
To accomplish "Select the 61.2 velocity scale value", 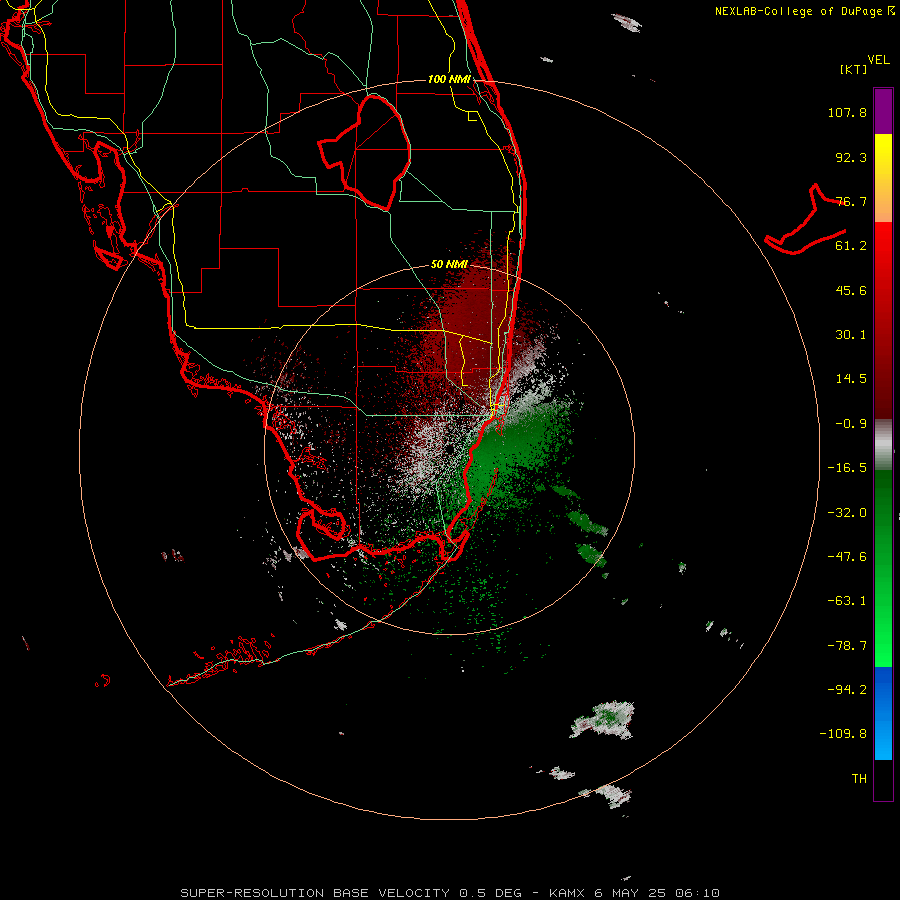I will [851, 246].
